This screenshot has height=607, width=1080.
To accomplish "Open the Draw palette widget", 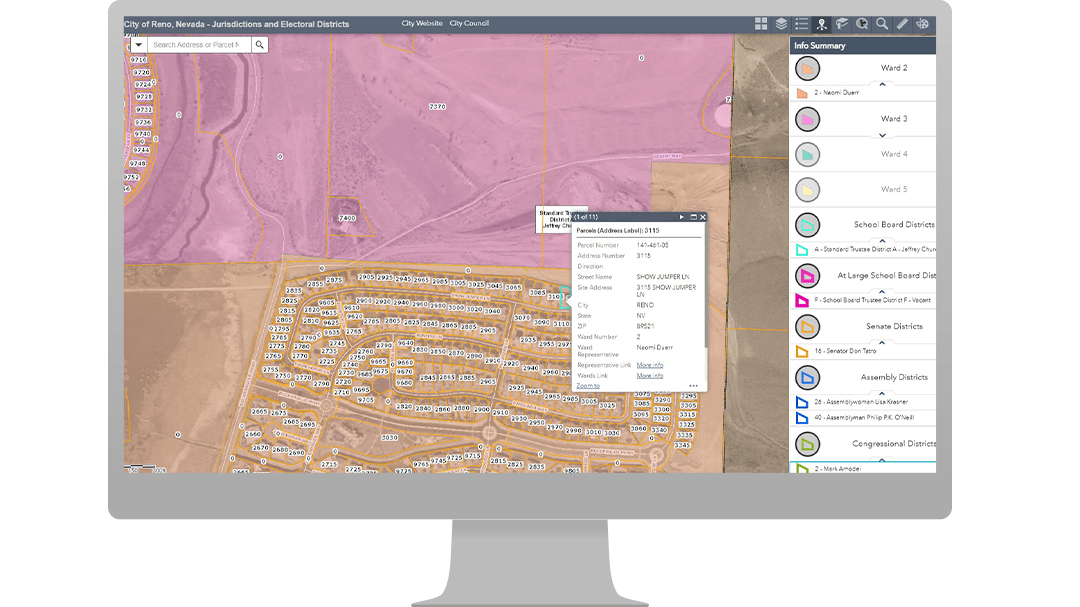I will (922, 24).
